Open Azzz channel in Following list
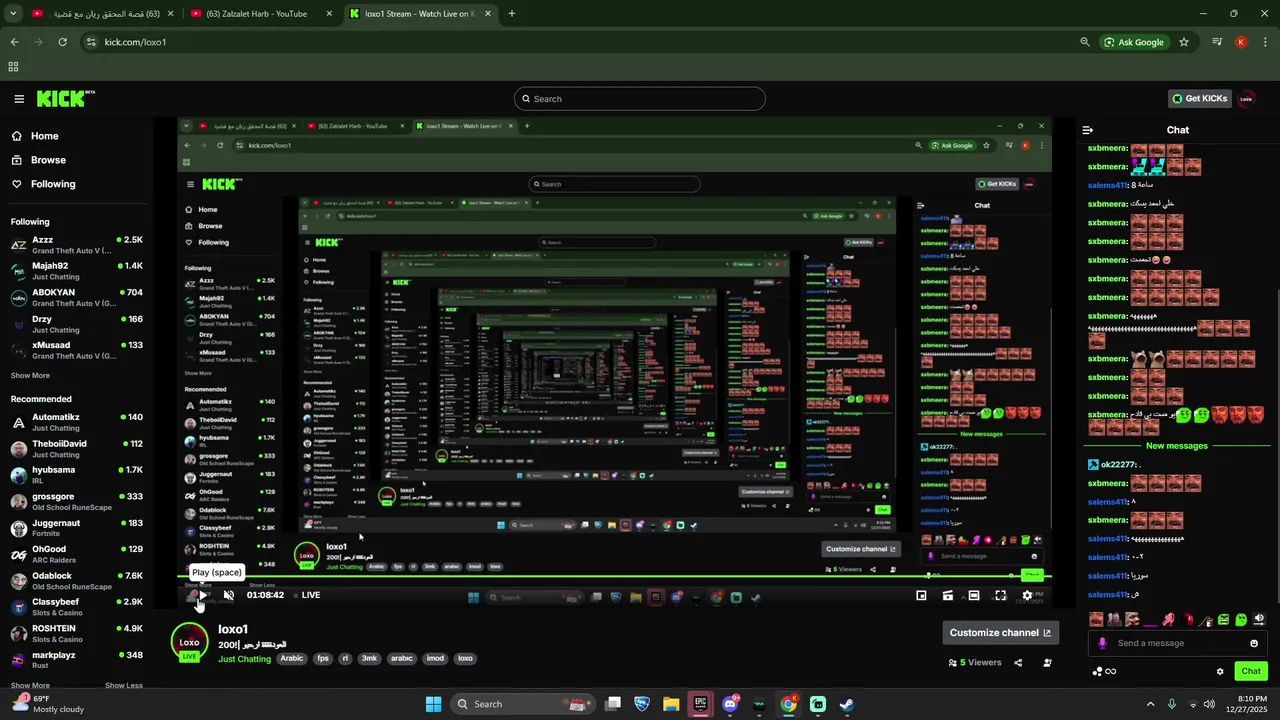 76,245
